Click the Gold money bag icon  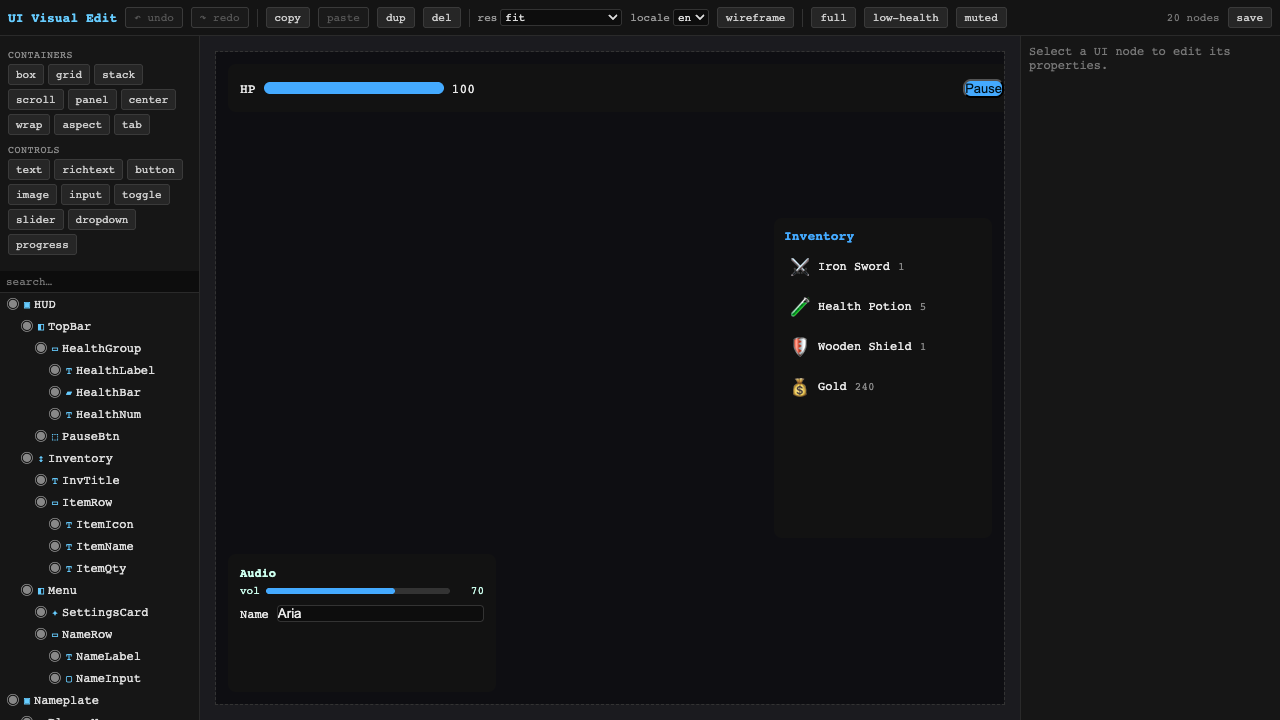(x=800, y=387)
